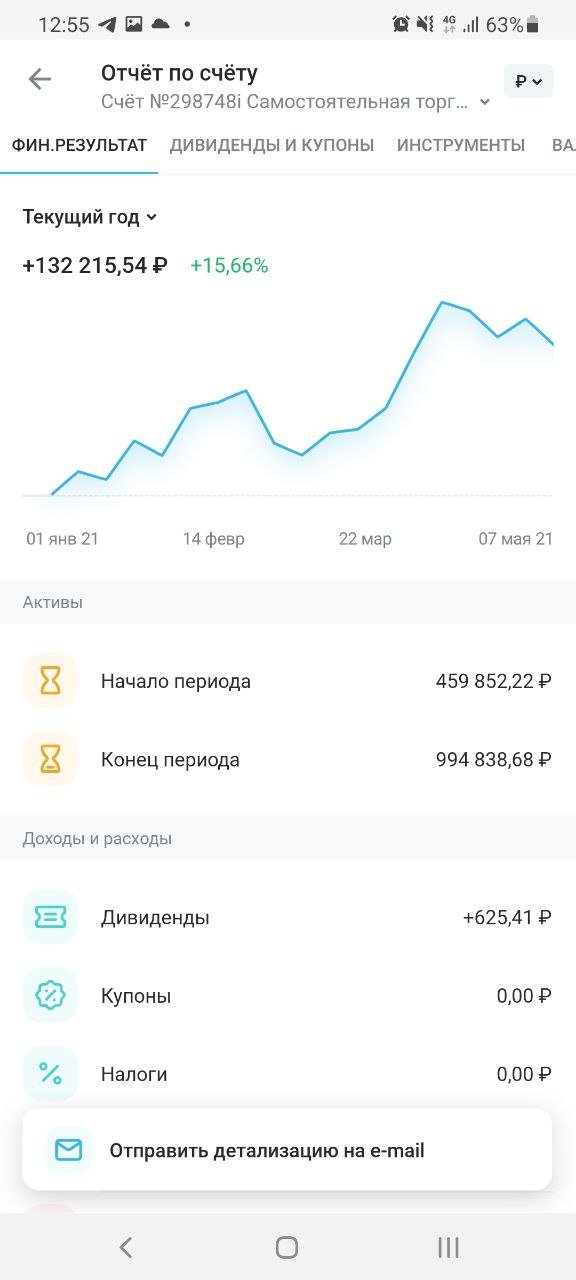Switch to the Дивиденды и купоны tab
The width and height of the screenshot is (576, 1280).
point(272,146)
